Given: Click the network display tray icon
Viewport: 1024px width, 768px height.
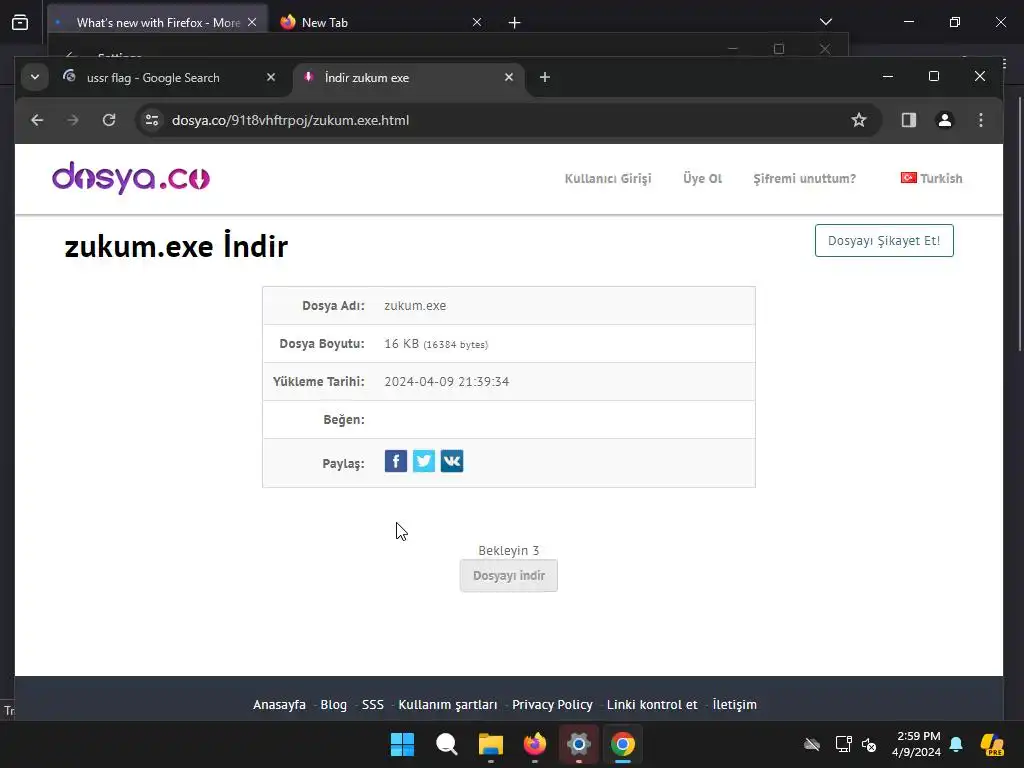Looking at the screenshot, I should [843, 744].
